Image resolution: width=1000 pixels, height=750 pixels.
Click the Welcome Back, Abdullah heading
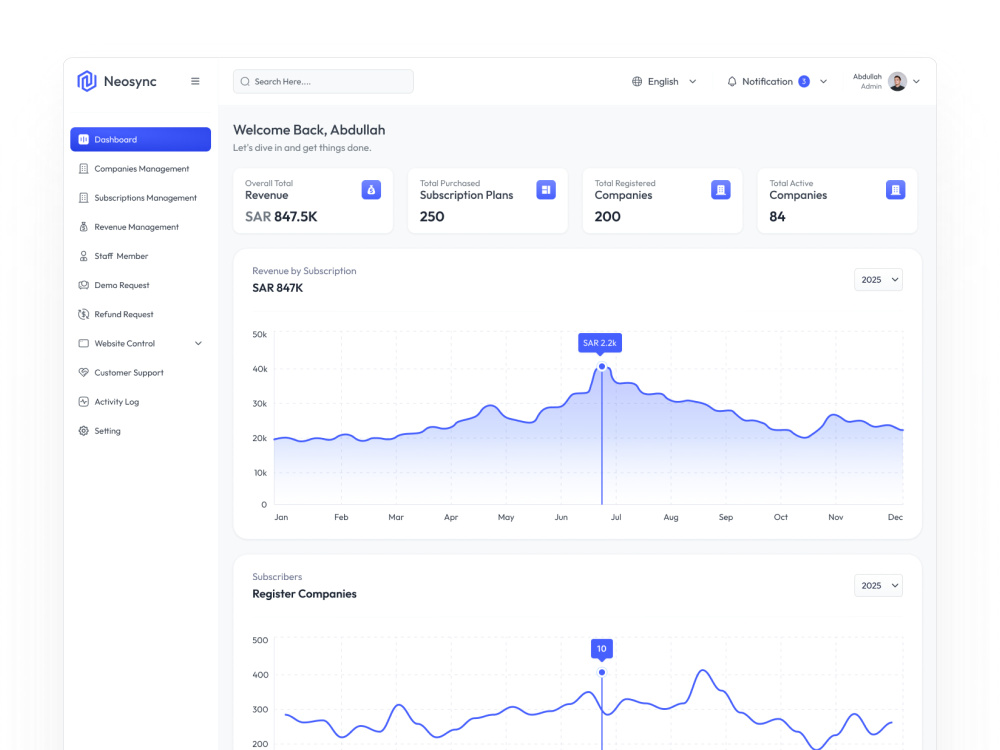[x=309, y=130]
